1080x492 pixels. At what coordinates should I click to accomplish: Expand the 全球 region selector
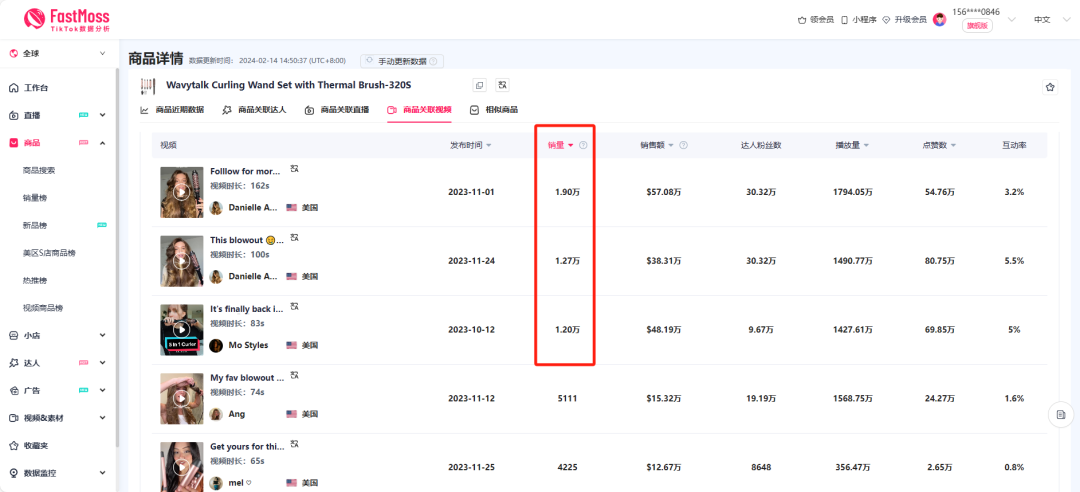pos(58,53)
